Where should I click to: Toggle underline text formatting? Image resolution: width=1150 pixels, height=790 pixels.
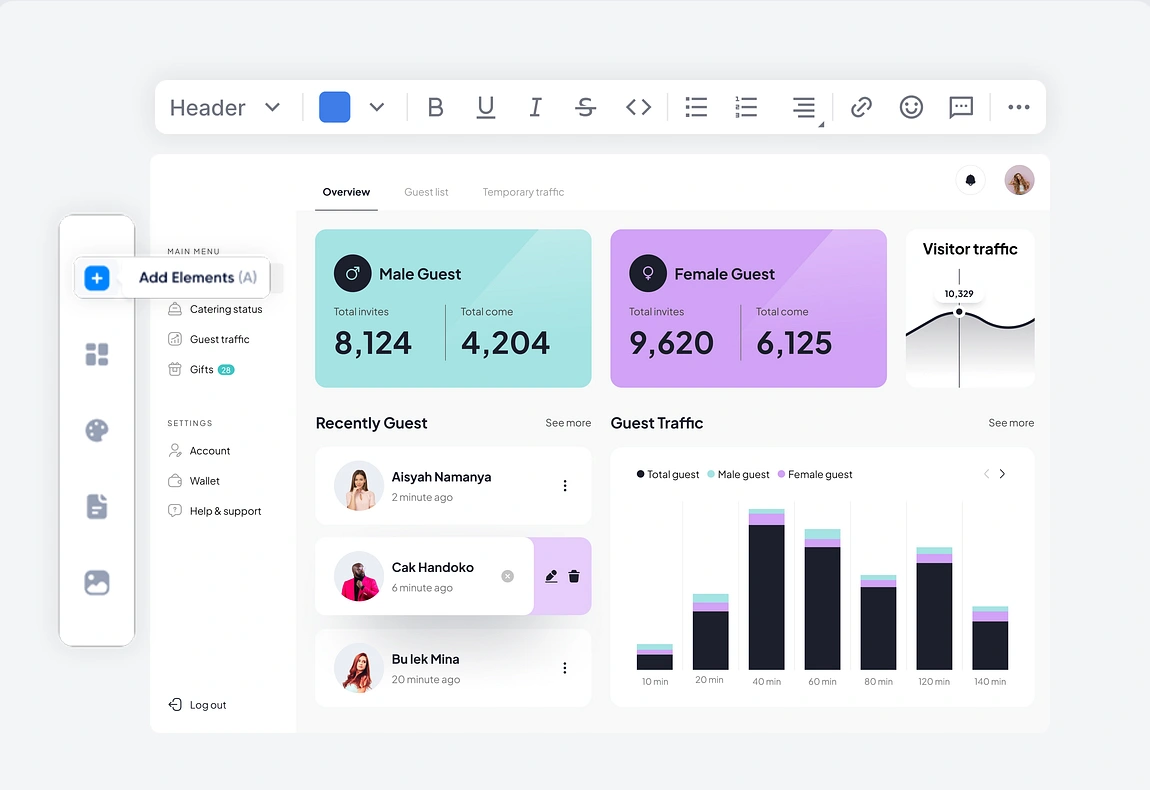click(x=486, y=108)
